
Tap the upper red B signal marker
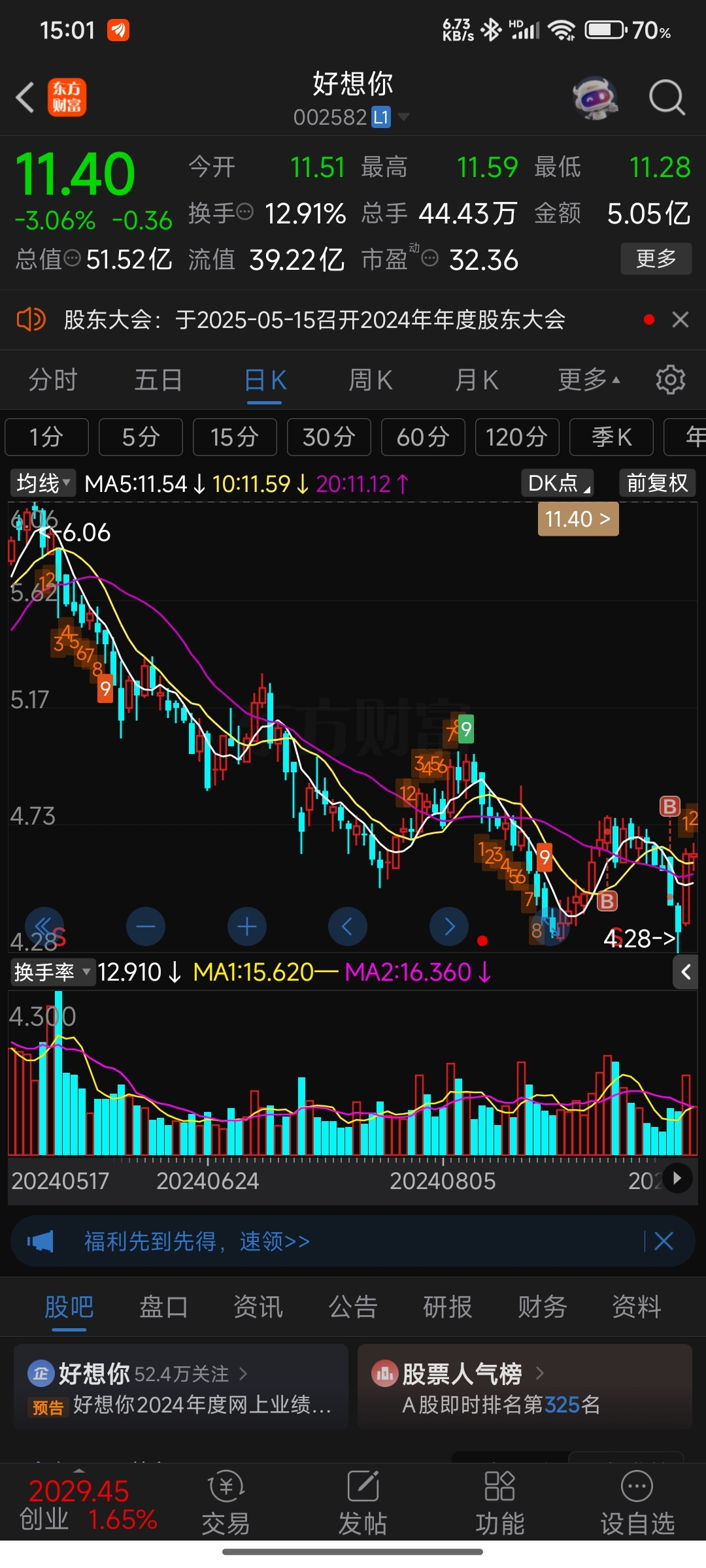click(669, 806)
